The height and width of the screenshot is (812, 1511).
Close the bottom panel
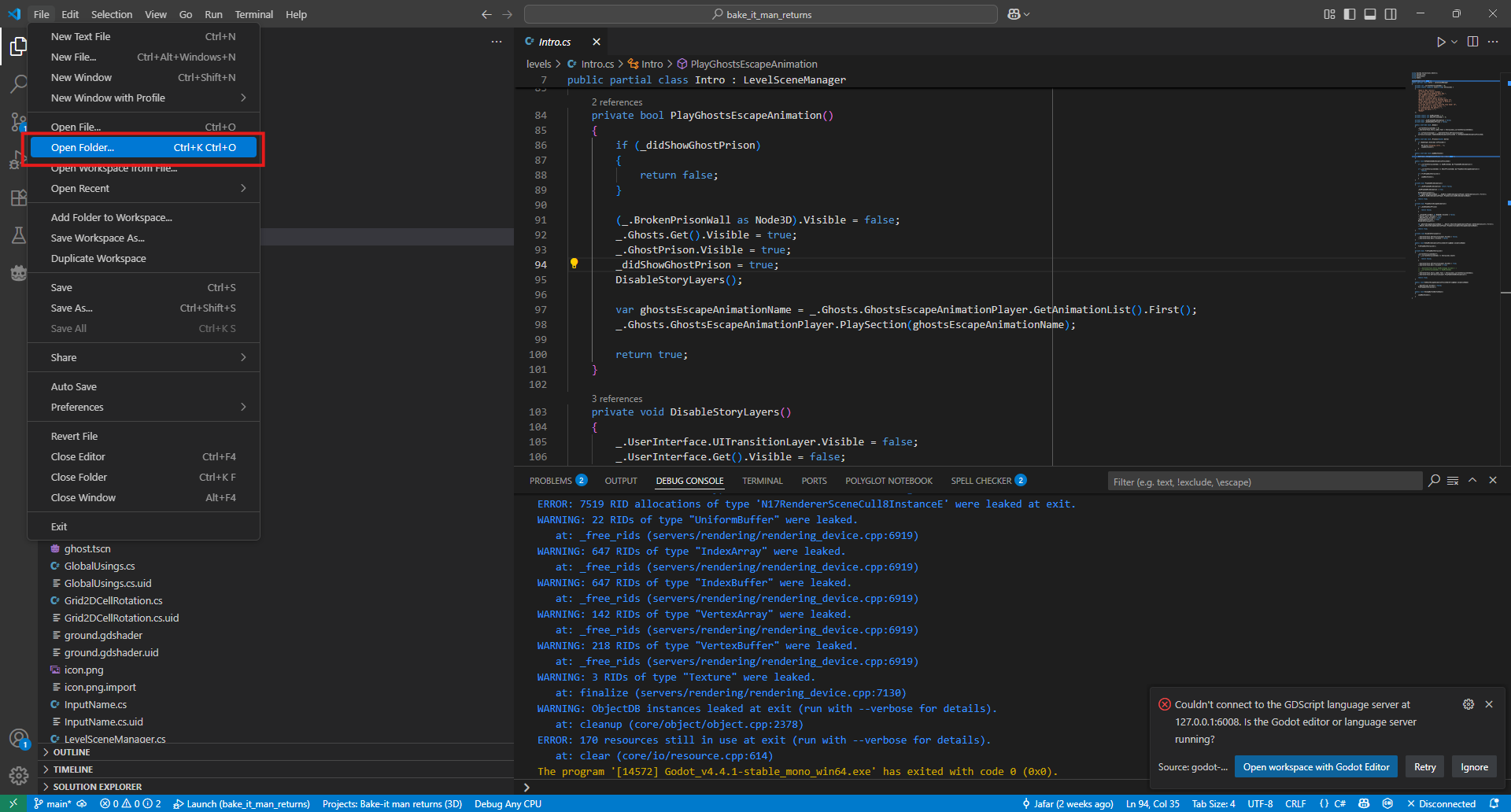point(1493,481)
